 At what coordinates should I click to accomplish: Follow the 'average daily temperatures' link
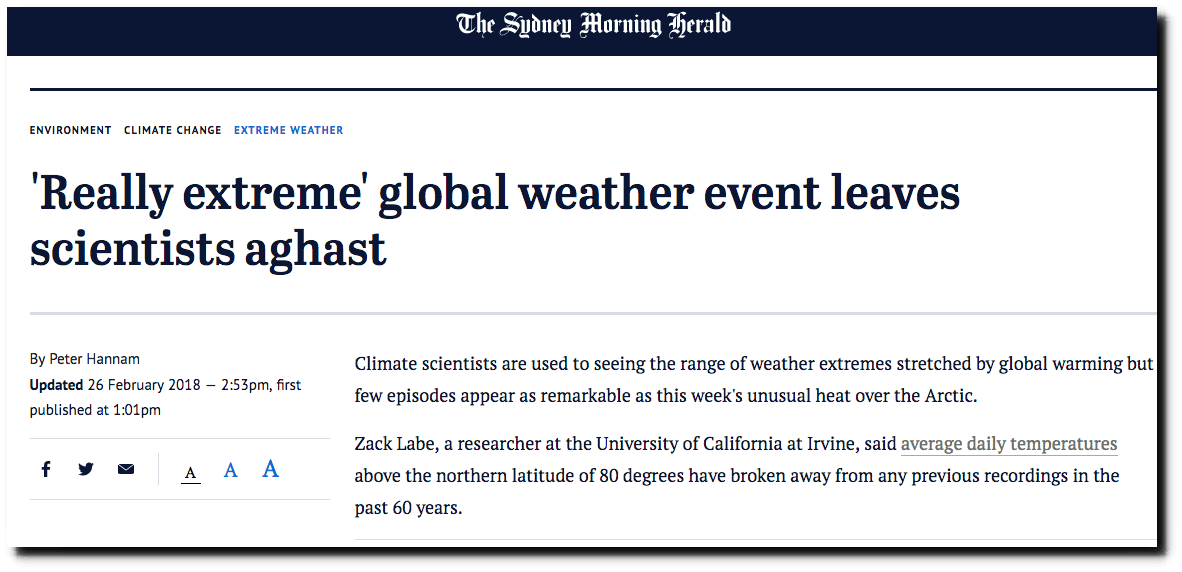pyautogui.click(x=1009, y=444)
